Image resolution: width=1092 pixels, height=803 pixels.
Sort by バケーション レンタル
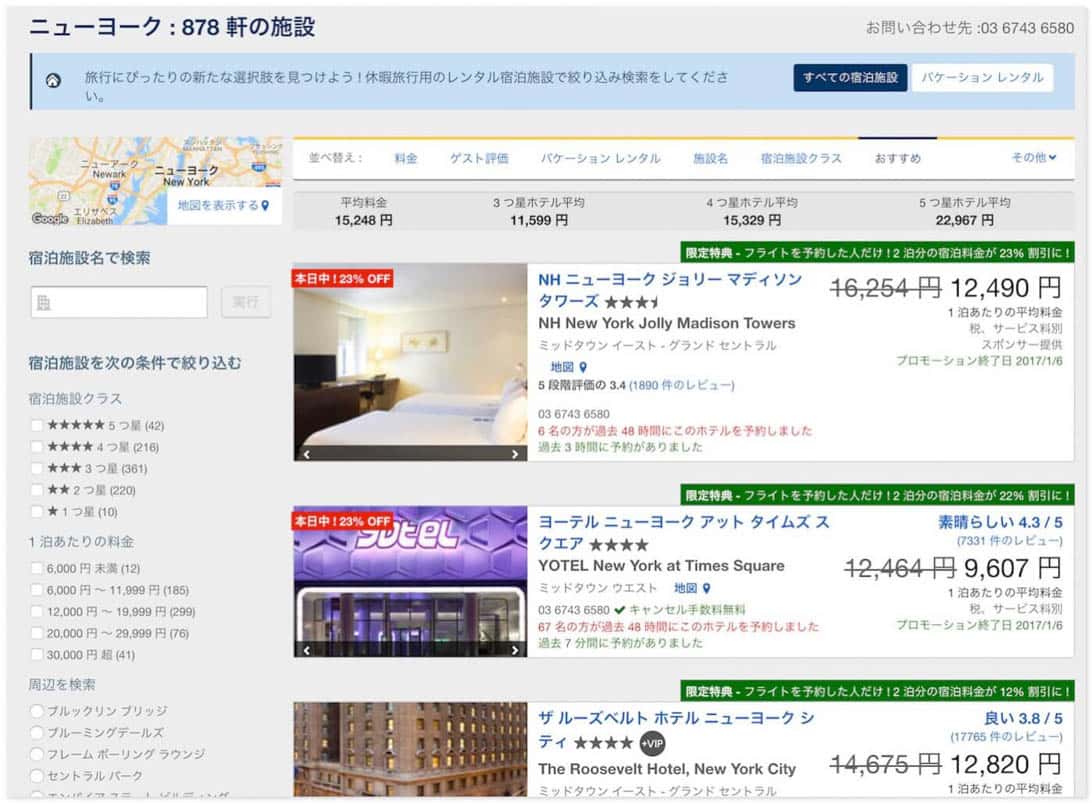[x=600, y=158]
